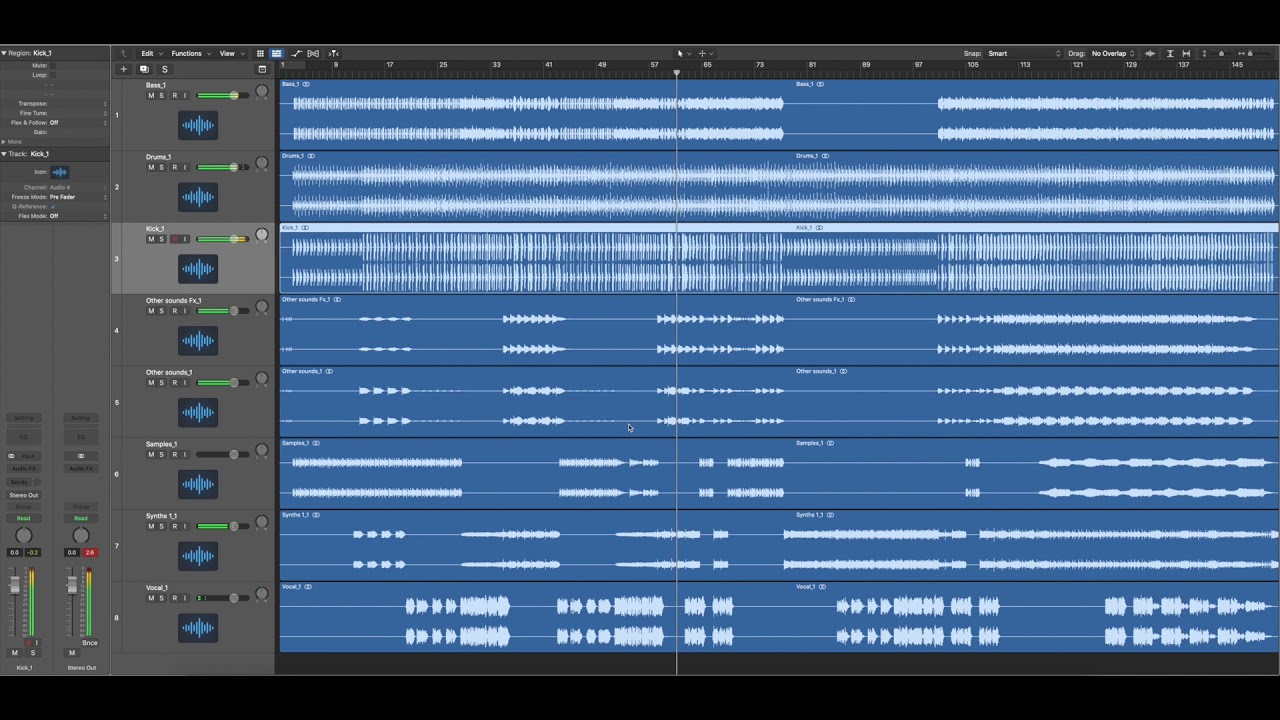Open the left-click pointer tool menu
This screenshot has width=1280, height=720.
point(683,53)
